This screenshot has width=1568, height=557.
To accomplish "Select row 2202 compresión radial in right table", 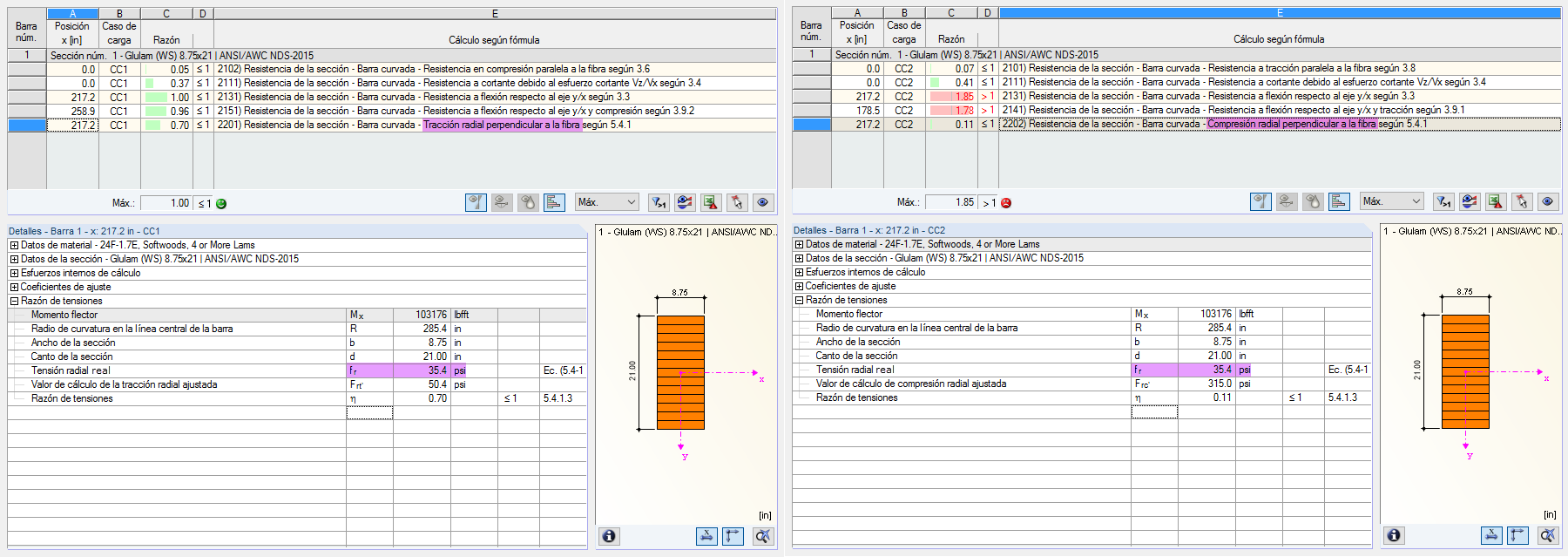I will 1196,124.
